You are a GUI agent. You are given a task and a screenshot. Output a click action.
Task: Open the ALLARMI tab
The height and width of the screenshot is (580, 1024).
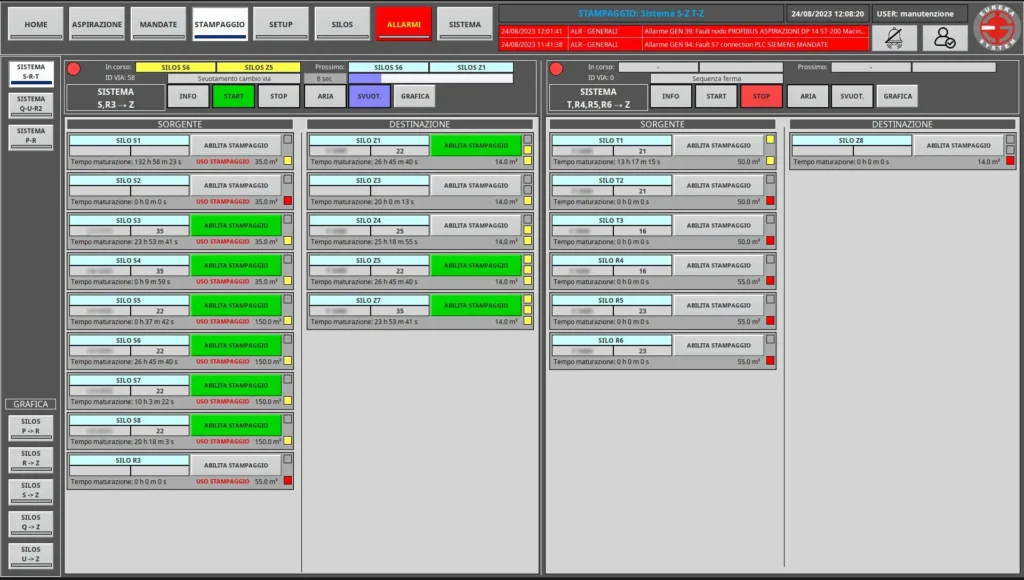404,24
